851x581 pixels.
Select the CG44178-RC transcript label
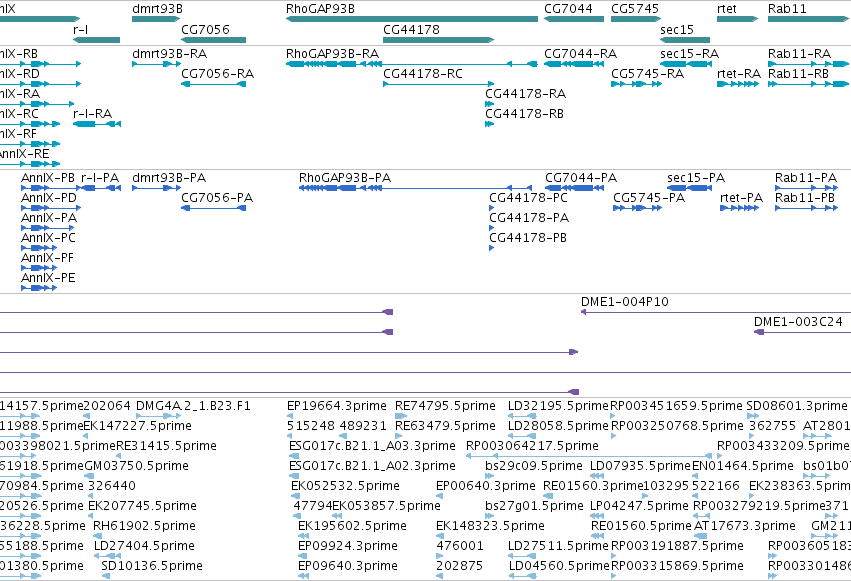coord(423,73)
